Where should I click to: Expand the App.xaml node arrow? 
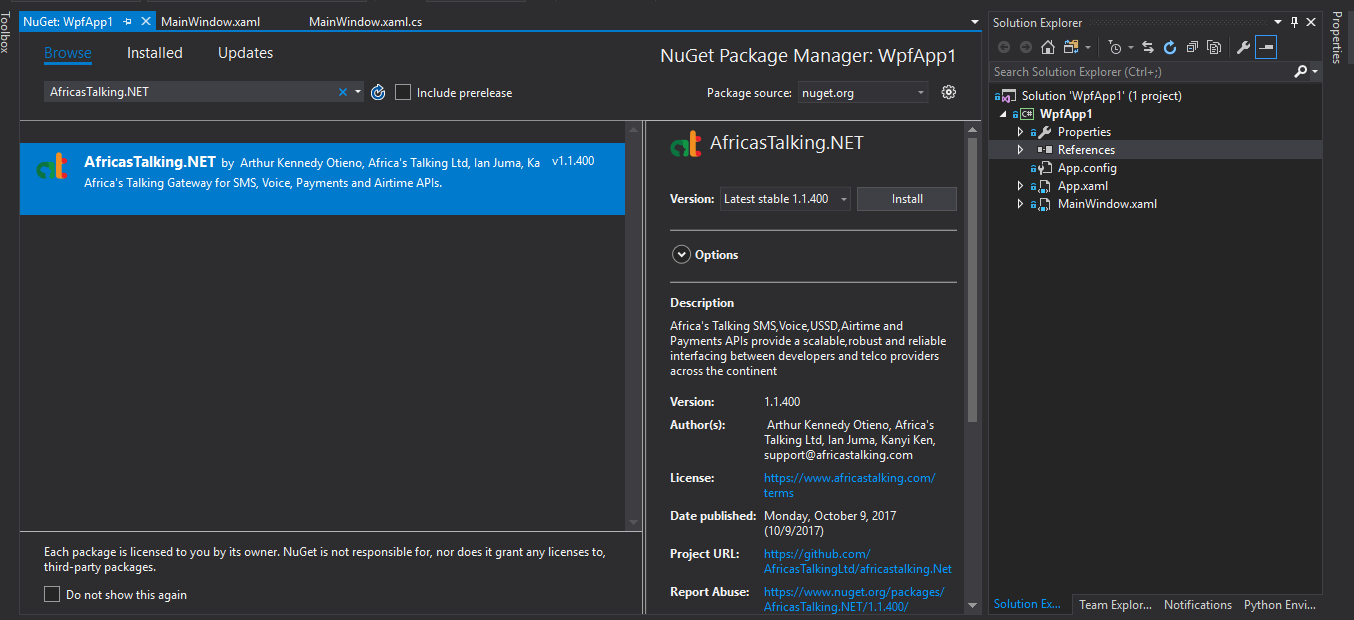1021,186
